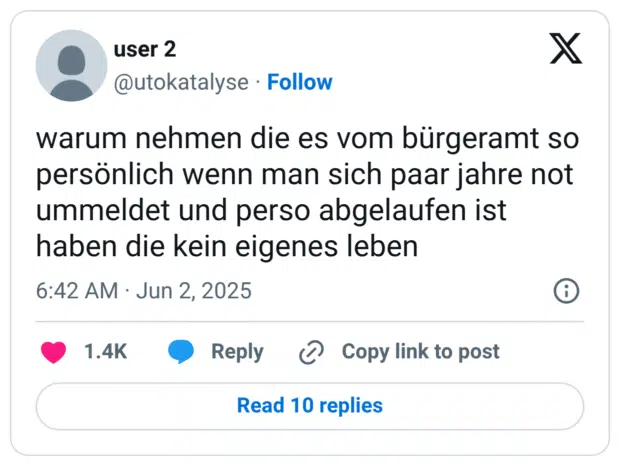The height and width of the screenshot is (466, 620).
Task: Click the blue speech bubble reply icon
Action: pyautogui.click(x=181, y=352)
